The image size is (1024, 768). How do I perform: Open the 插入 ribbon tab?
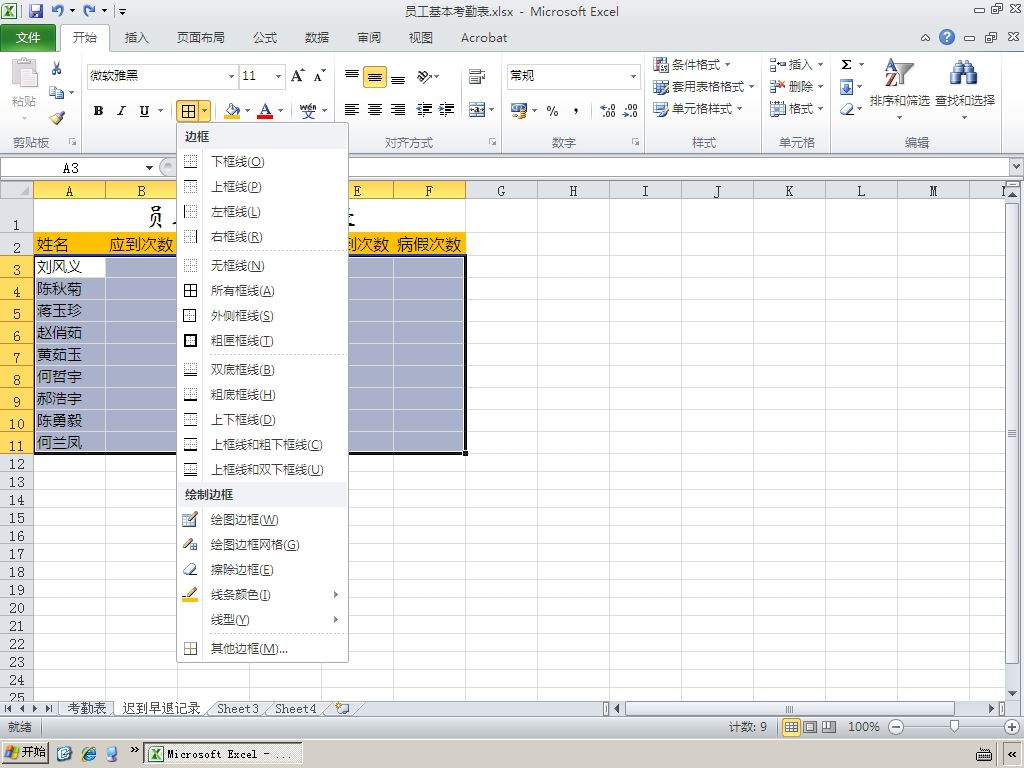coord(136,38)
